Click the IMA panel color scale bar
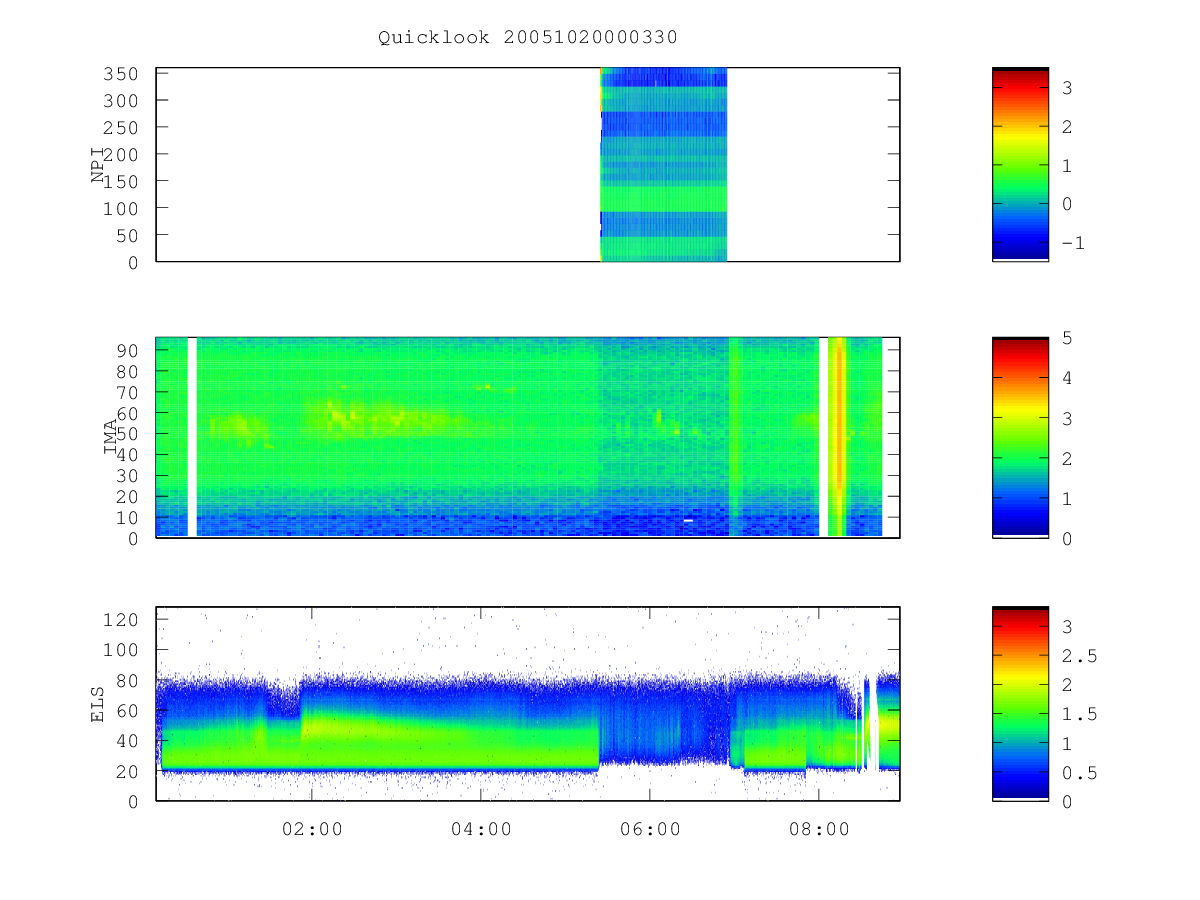Image resolution: width=1200 pixels, height=900 pixels. [1020, 437]
